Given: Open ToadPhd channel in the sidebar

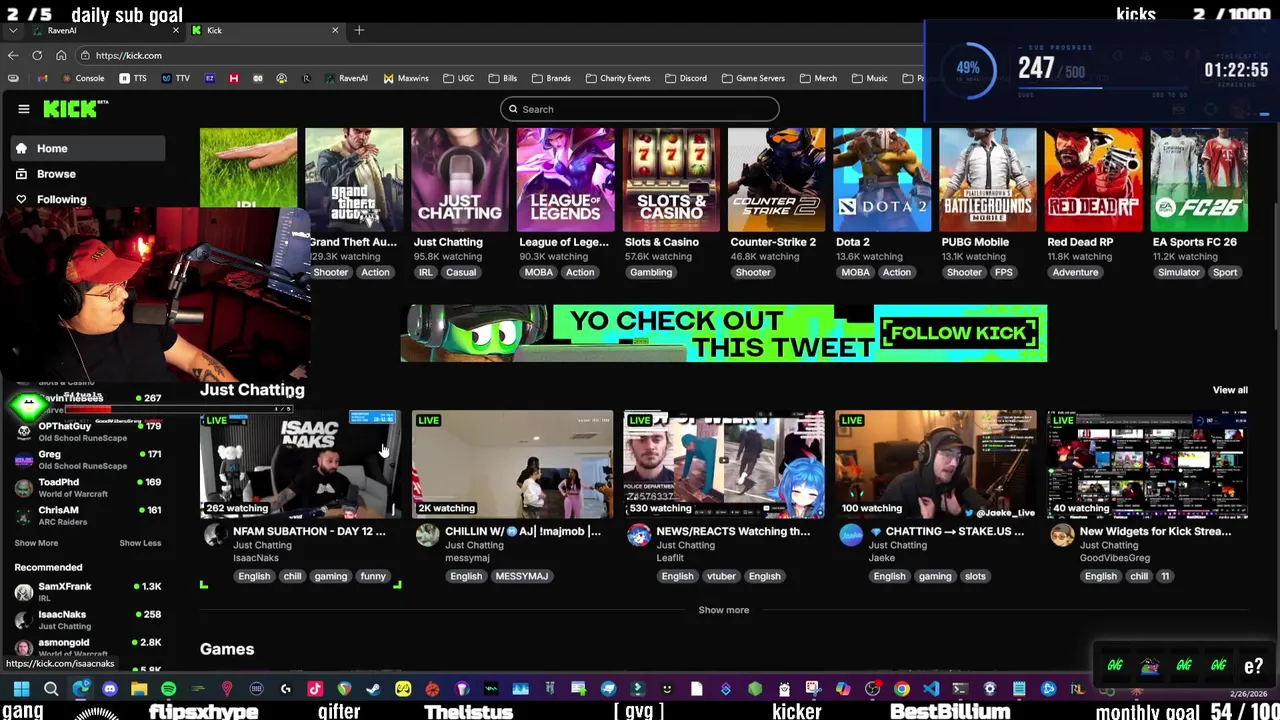Looking at the screenshot, I should (x=88, y=488).
